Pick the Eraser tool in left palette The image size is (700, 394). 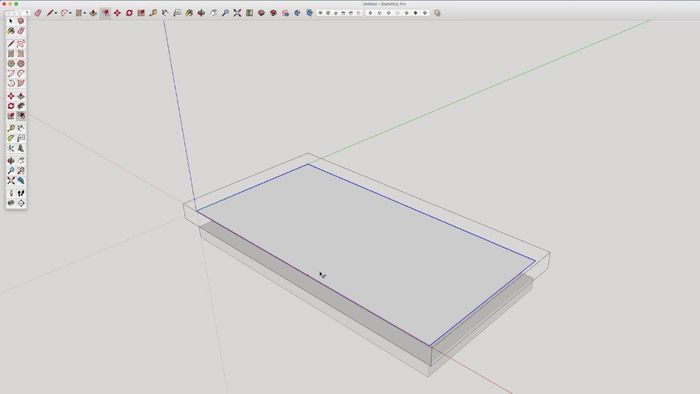[21, 31]
